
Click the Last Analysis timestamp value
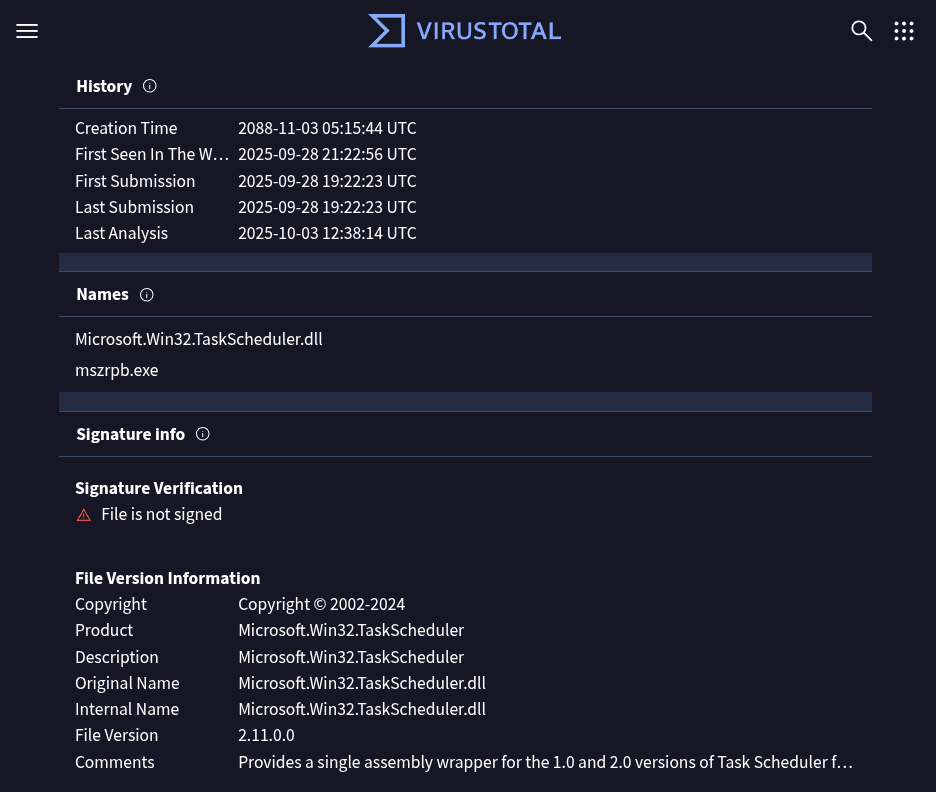coord(327,233)
